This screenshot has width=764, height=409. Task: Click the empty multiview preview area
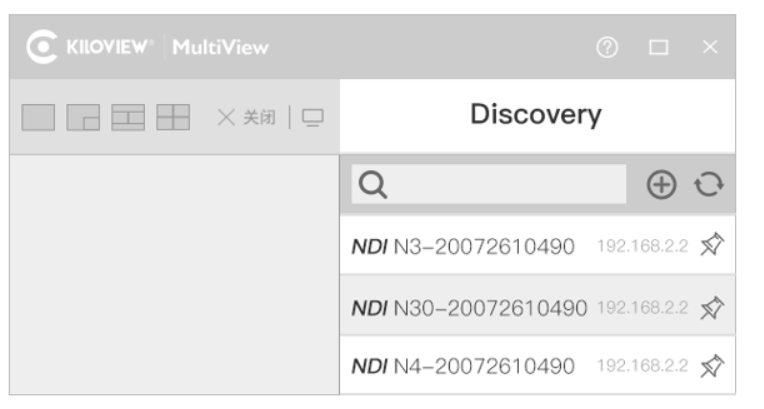coord(174,274)
